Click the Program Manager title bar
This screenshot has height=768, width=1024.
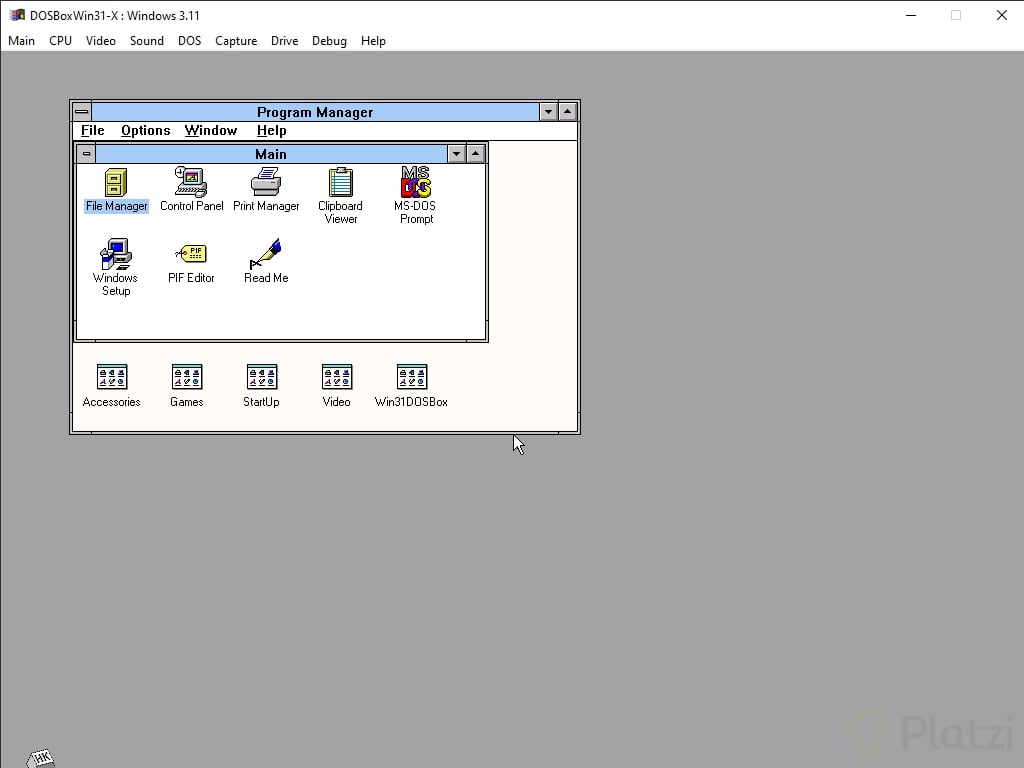[315, 112]
